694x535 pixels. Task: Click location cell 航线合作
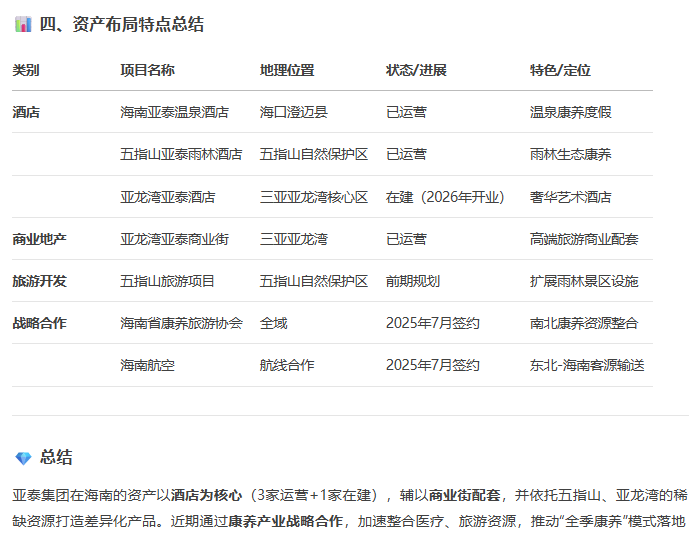tap(287, 365)
